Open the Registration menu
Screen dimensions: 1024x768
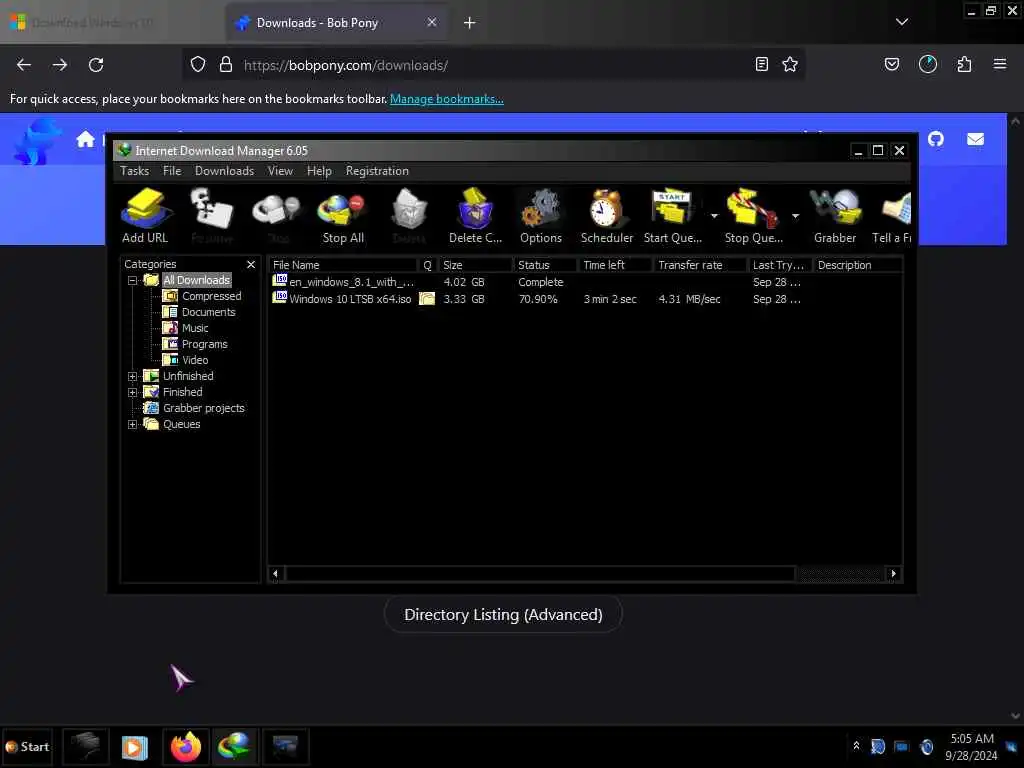click(377, 170)
